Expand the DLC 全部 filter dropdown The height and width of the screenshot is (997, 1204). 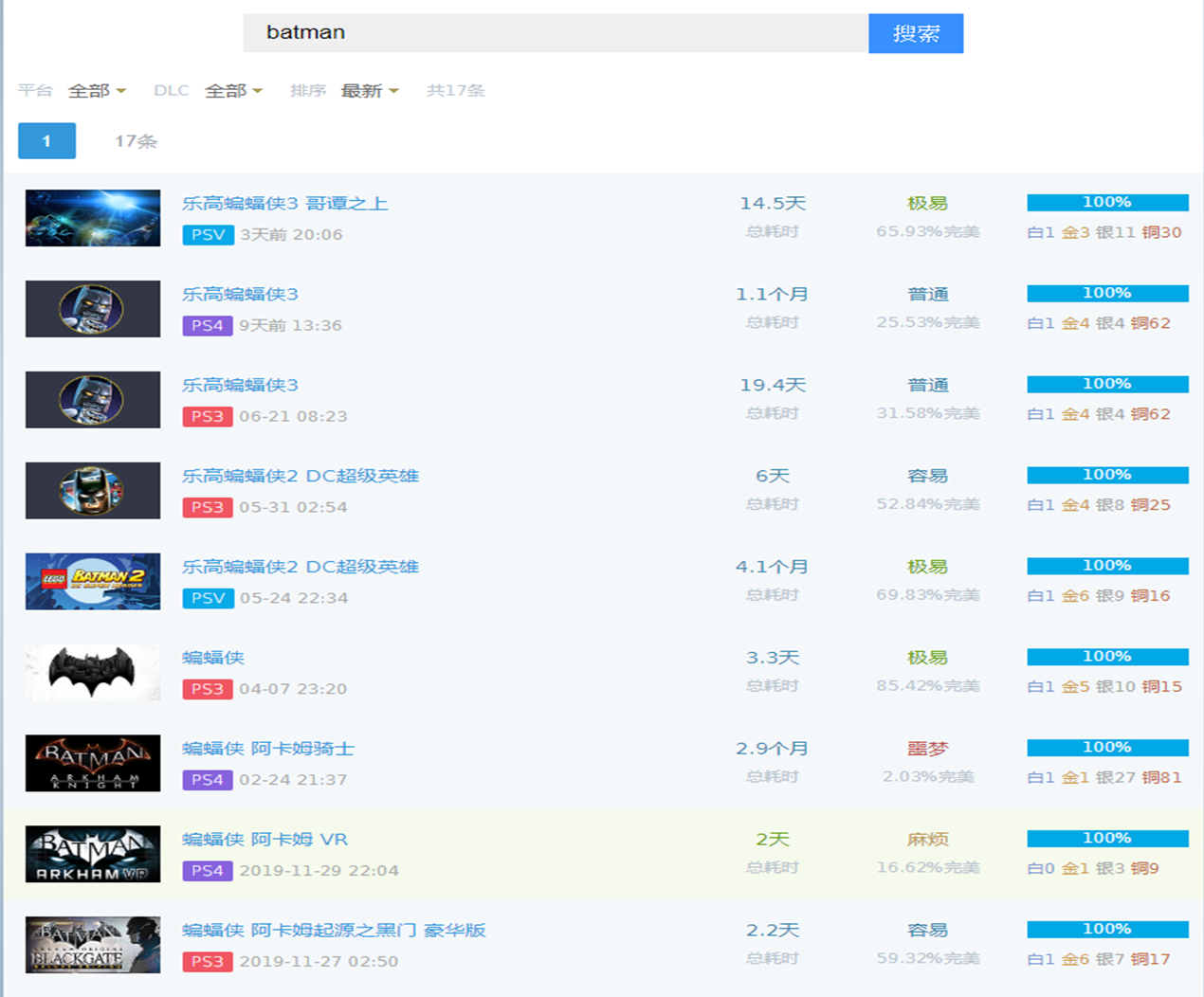[233, 91]
